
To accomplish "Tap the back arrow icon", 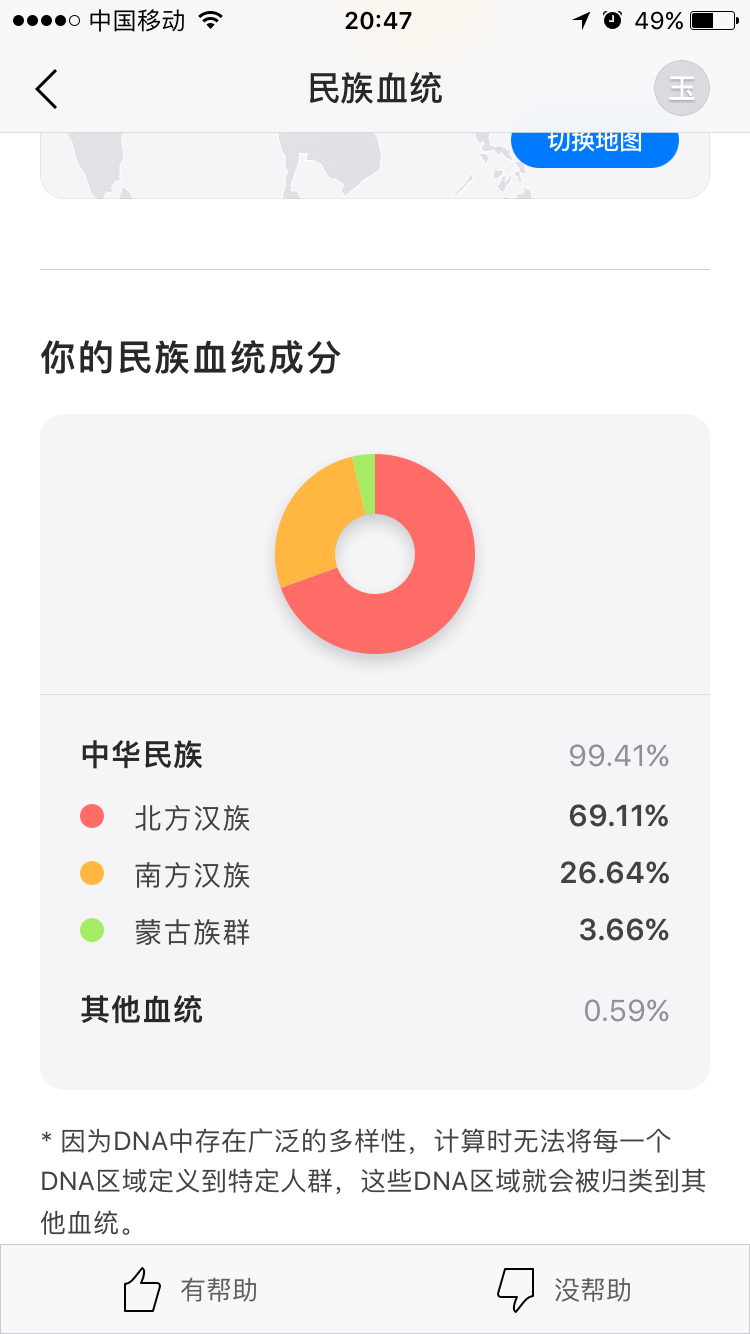I will point(46,89).
